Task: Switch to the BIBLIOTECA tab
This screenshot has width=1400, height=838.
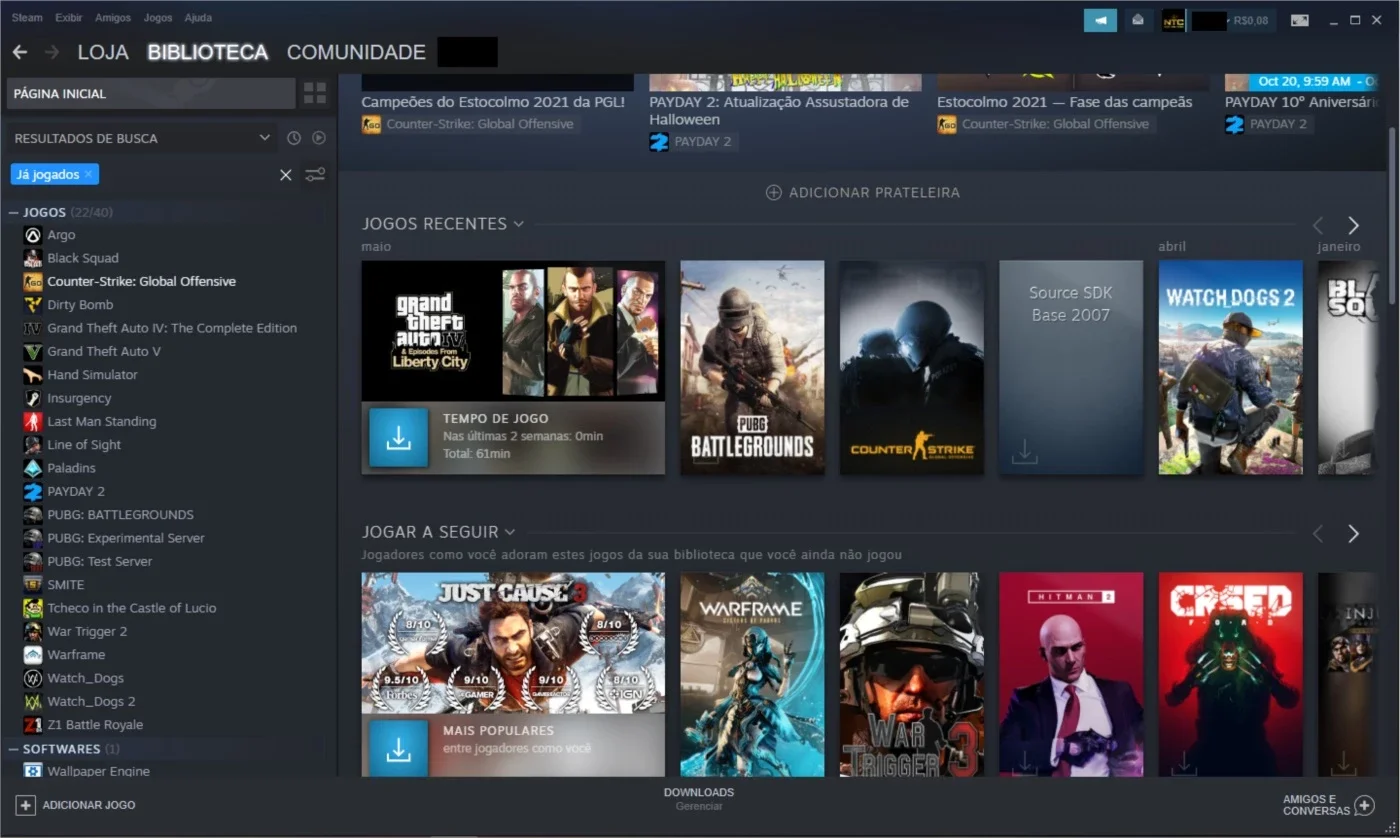Action: pos(208,52)
